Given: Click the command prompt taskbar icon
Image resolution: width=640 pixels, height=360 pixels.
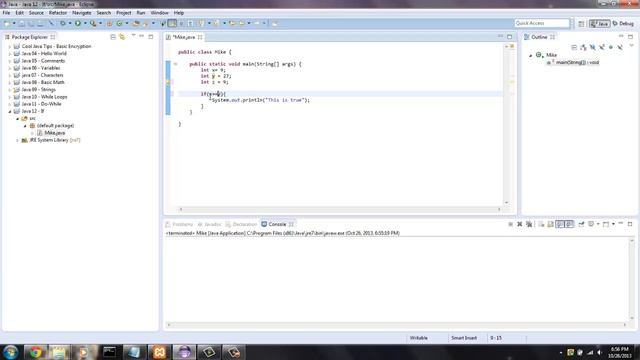Looking at the screenshot, I should 109,352.
